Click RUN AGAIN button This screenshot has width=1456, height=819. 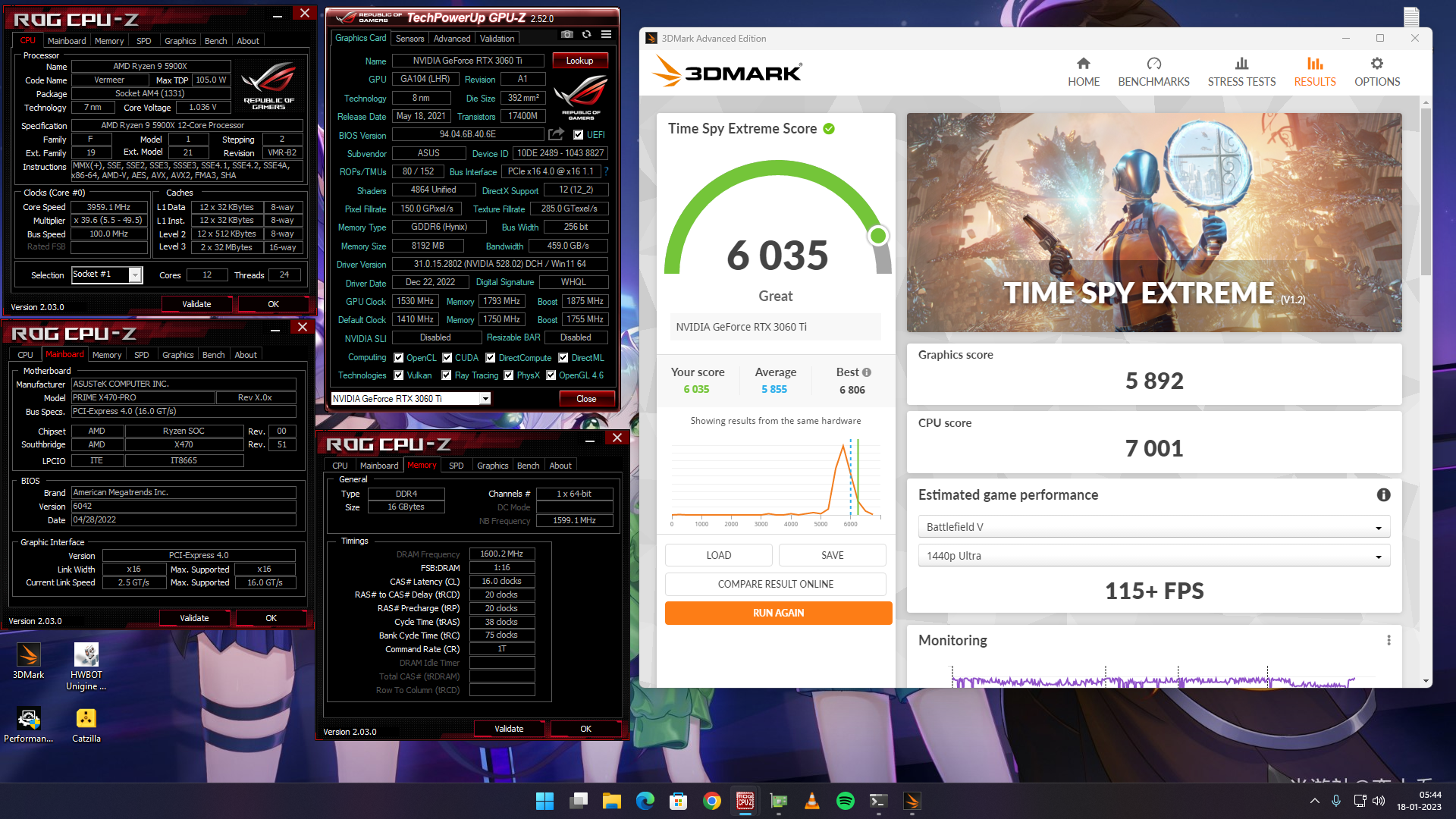[x=778, y=613]
